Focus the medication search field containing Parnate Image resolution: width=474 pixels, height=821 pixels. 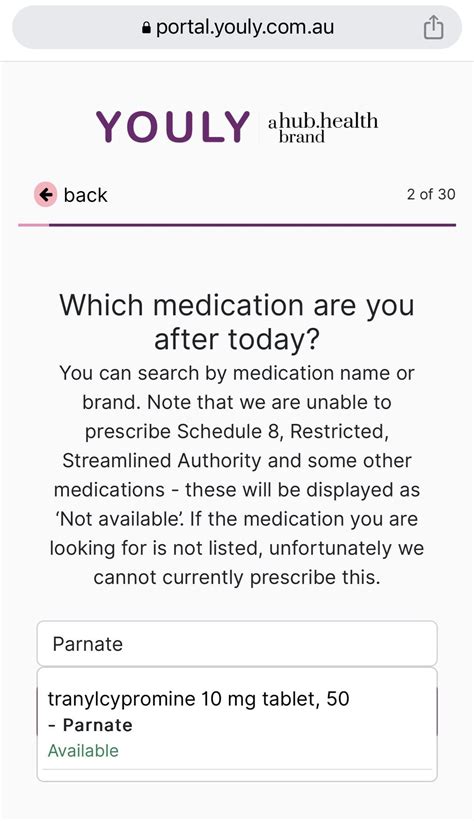point(237,644)
